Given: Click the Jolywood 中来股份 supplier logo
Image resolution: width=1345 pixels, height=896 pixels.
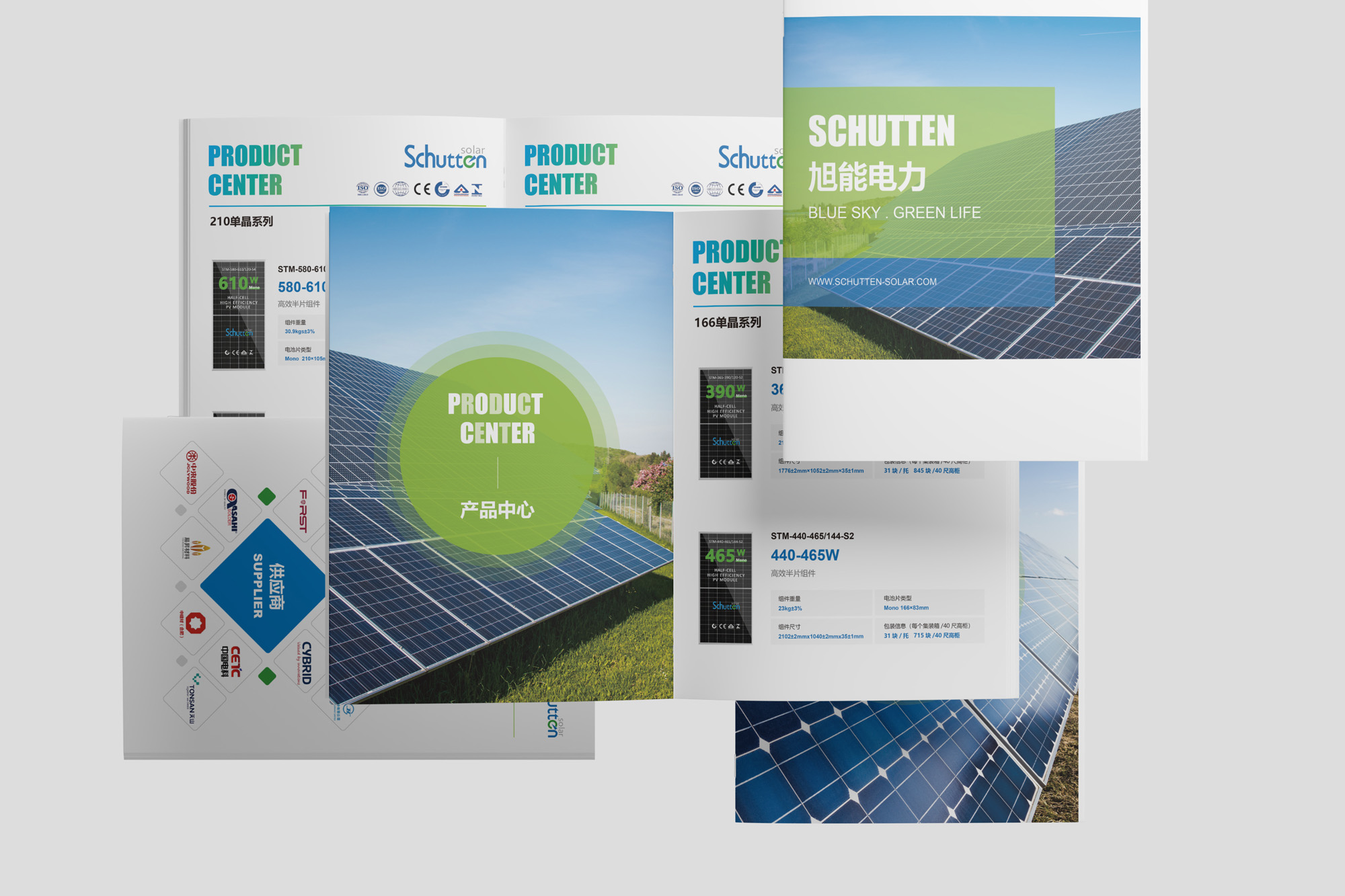Looking at the screenshot, I should point(192,472).
